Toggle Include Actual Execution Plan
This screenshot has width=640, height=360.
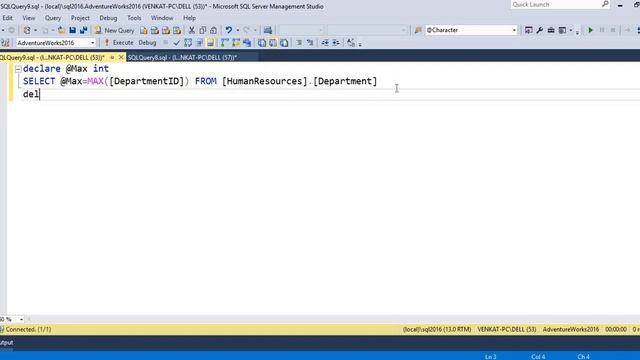(225, 43)
